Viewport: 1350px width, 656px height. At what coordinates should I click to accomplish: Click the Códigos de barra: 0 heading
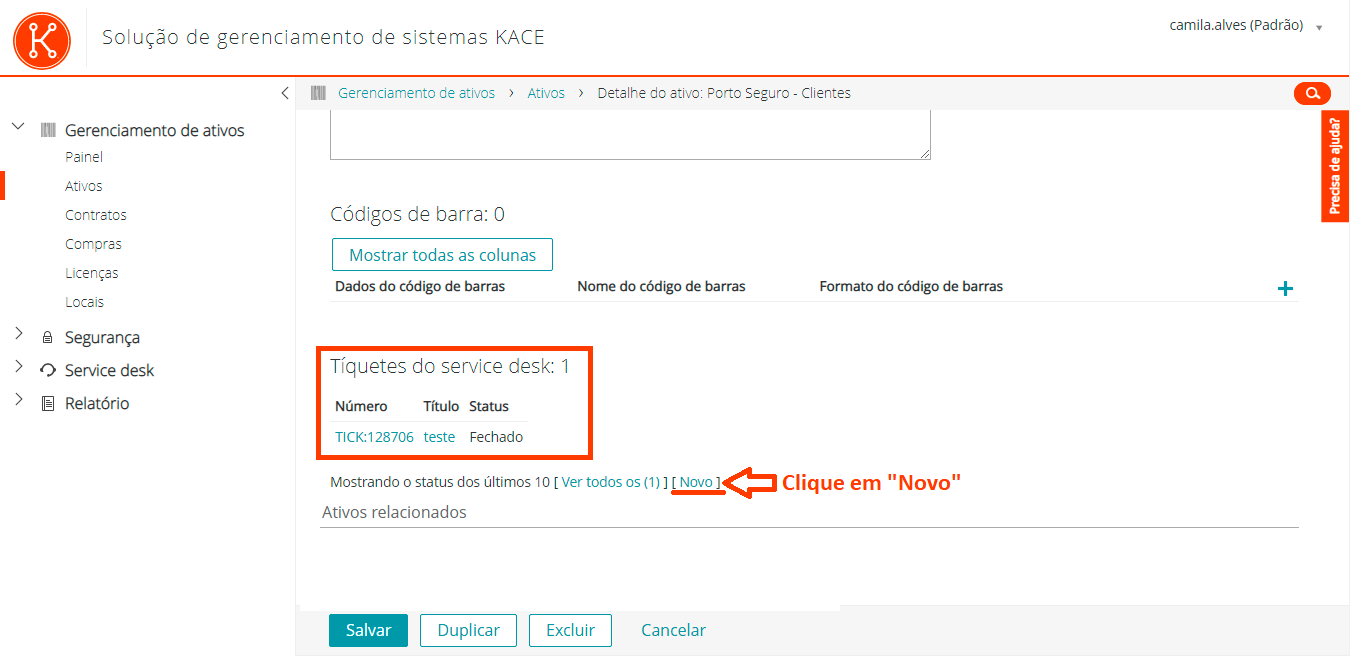(x=417, y=214)
